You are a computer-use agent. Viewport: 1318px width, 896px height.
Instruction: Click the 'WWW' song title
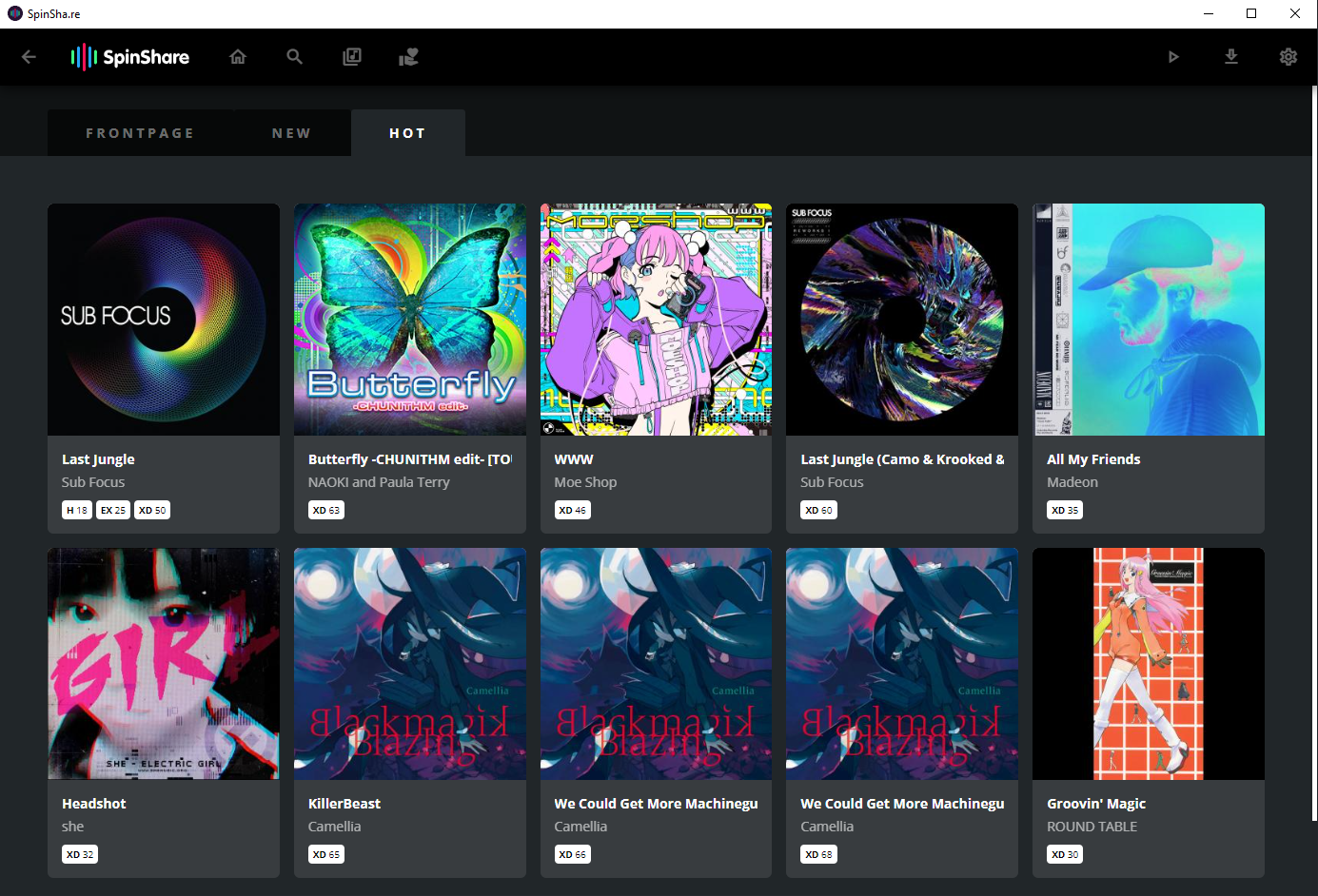(574, 459)
